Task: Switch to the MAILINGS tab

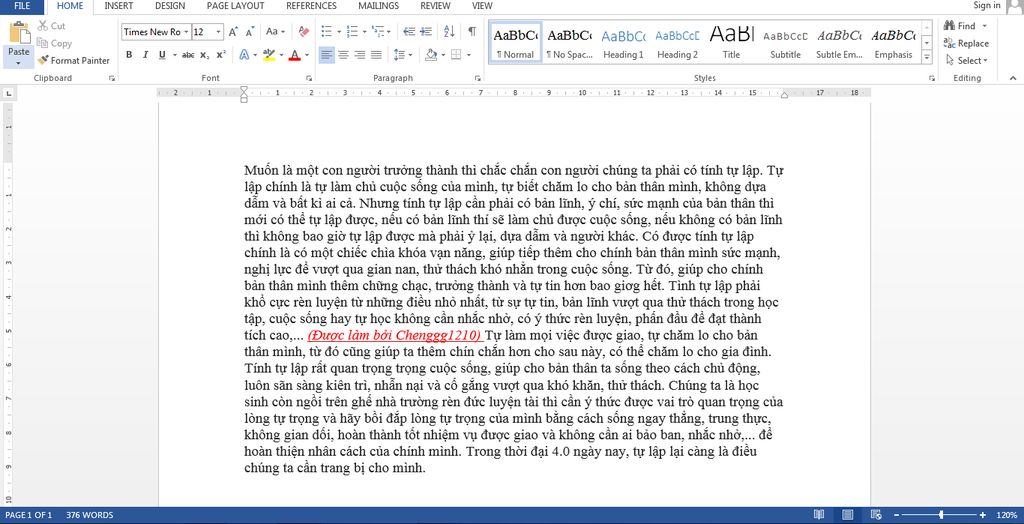Action: (379, 6)
